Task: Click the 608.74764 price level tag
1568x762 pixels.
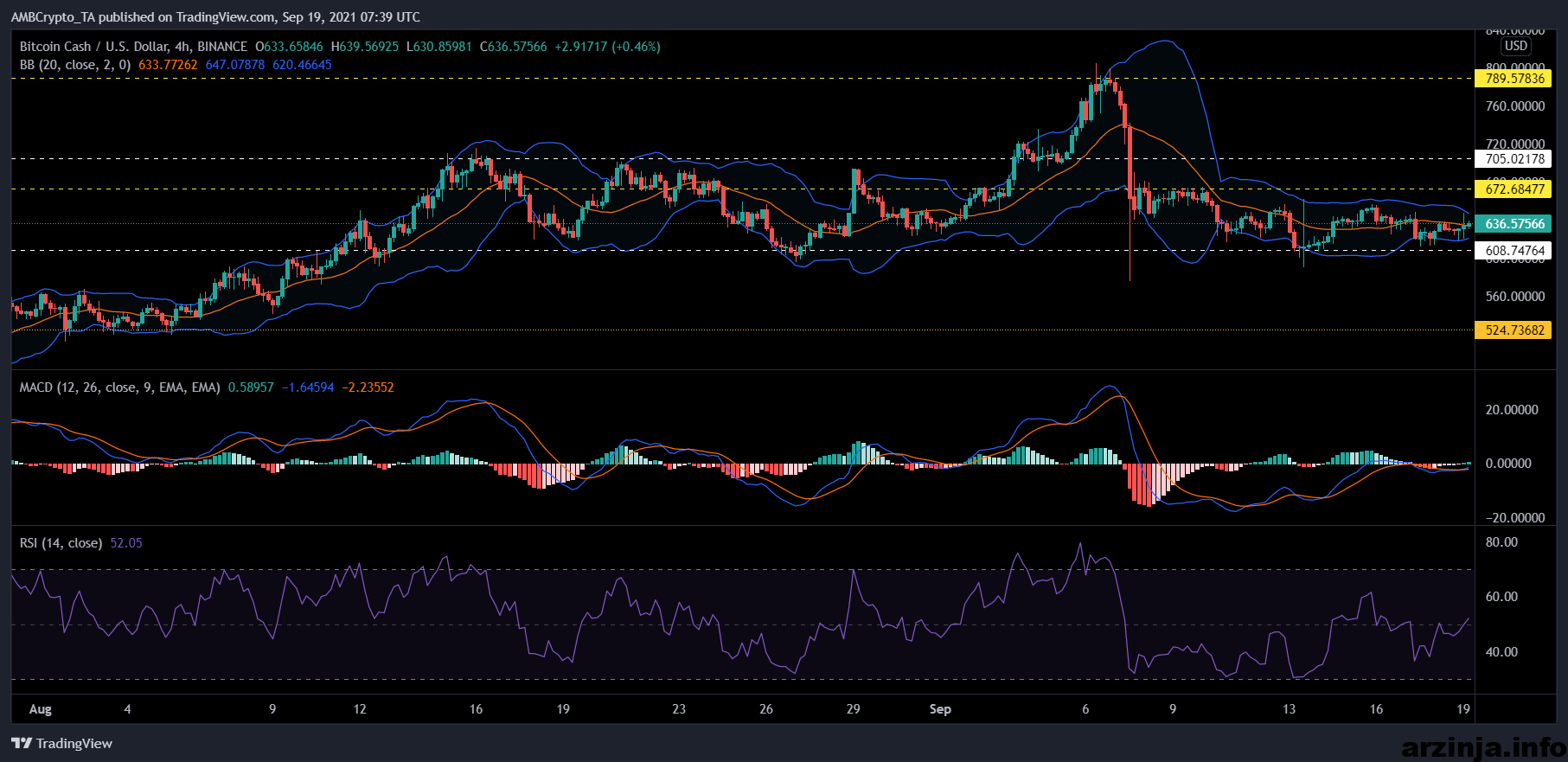Action: pos(1514,251)
